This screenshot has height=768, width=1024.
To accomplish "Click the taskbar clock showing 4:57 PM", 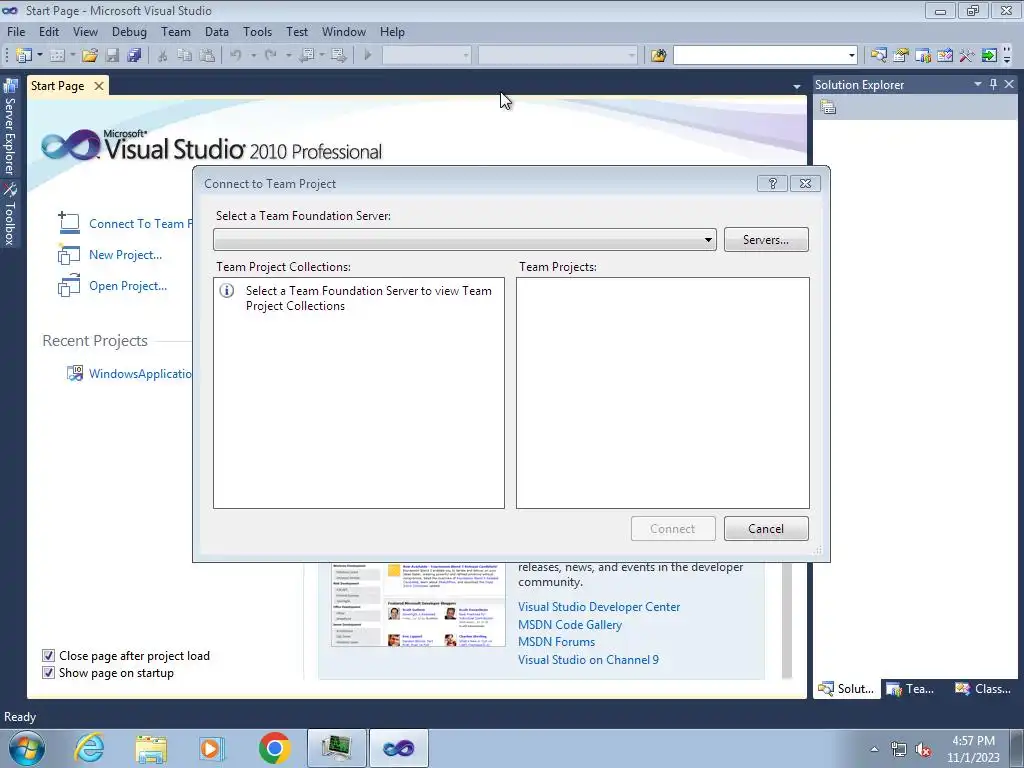I will pyautogui.click(x=973, y=749).
